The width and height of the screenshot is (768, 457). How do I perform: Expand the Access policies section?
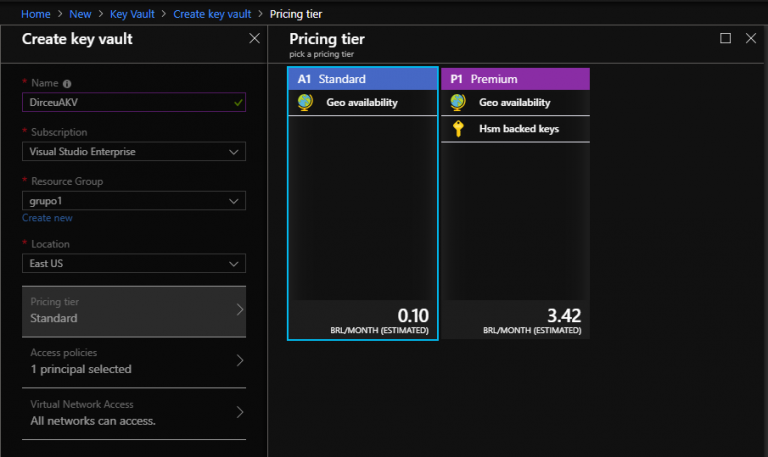(x=133, y=361)
